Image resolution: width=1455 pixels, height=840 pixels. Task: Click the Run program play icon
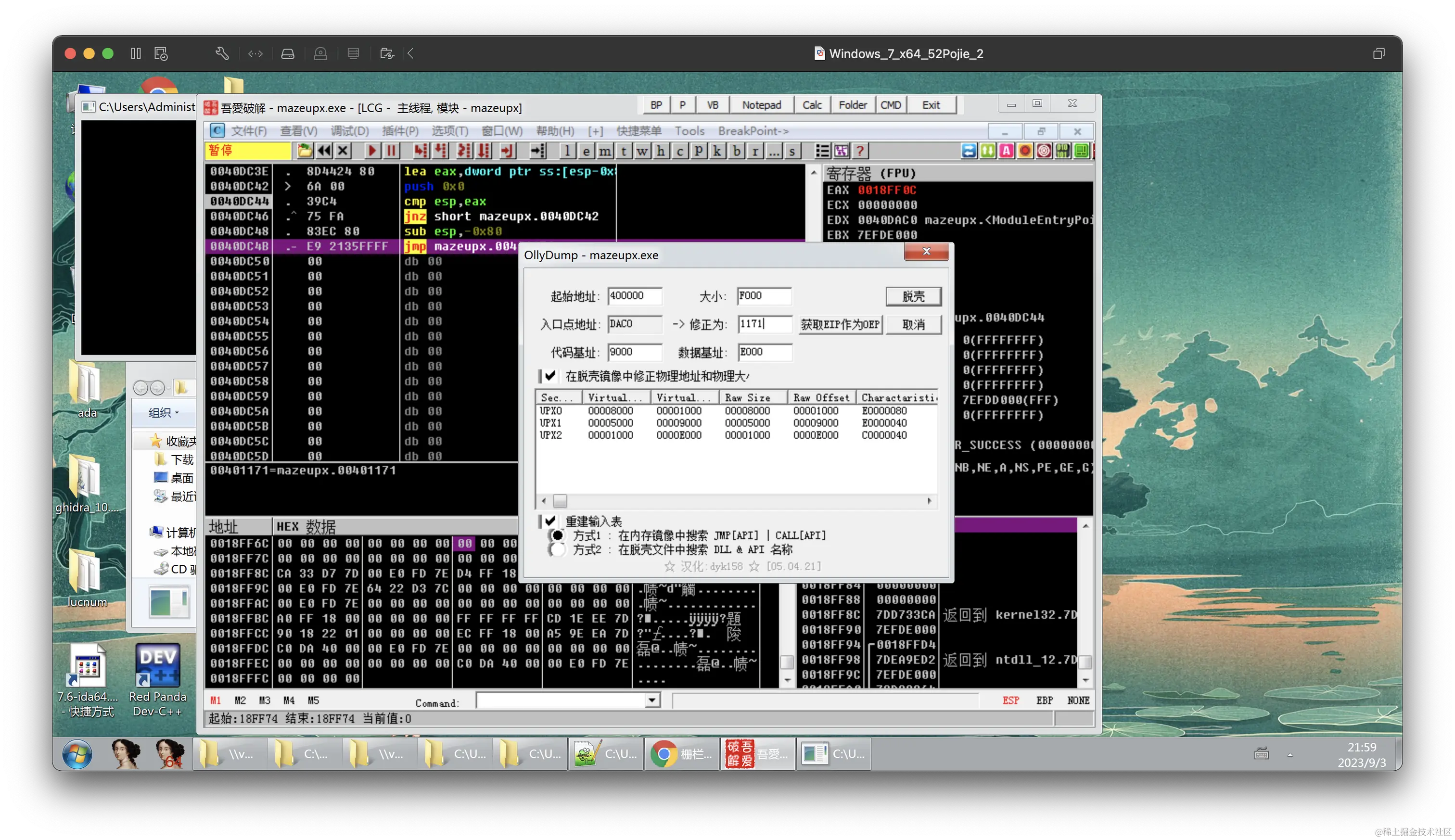coord(372,151)
